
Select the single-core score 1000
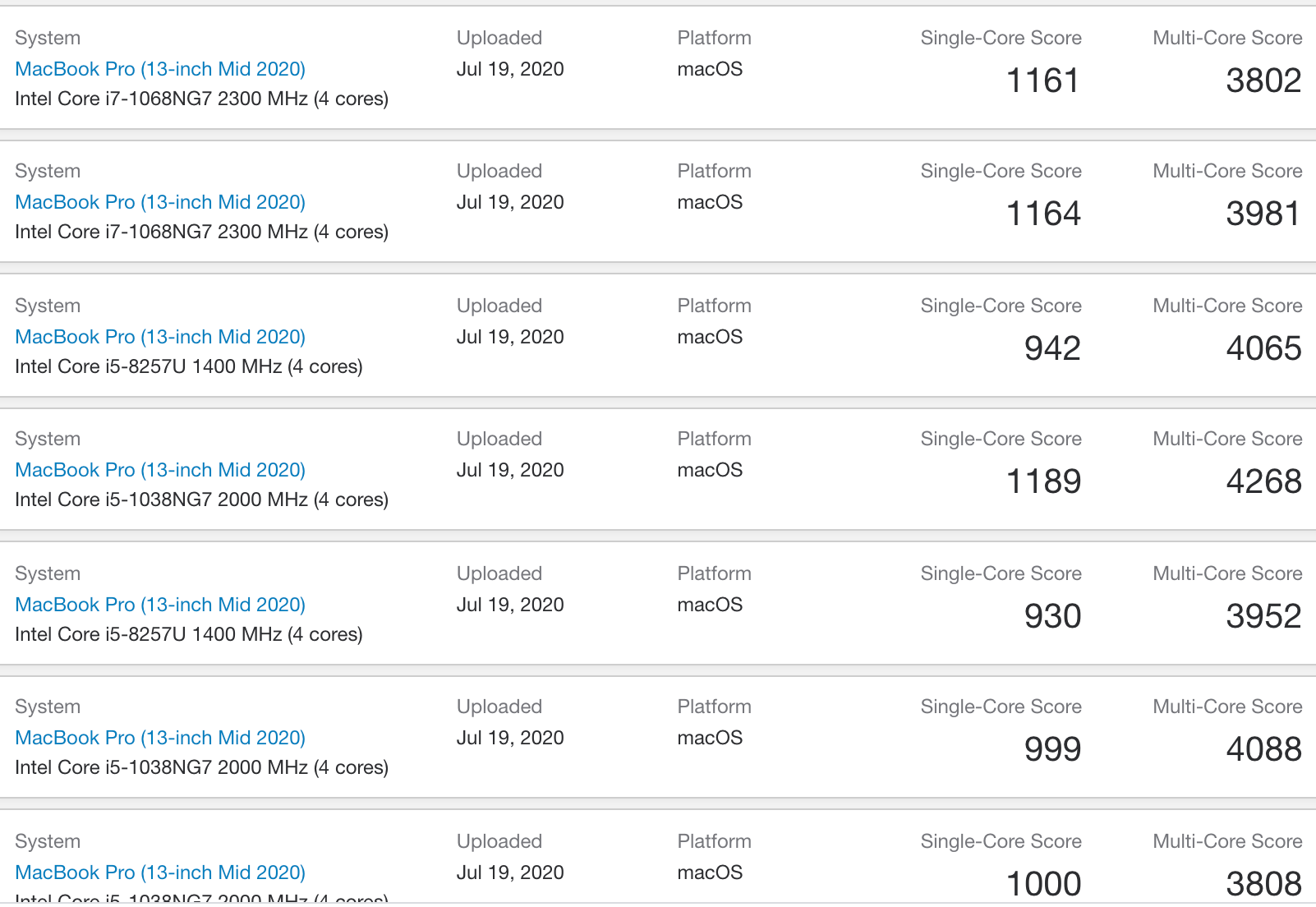[x=1043, y=884]
